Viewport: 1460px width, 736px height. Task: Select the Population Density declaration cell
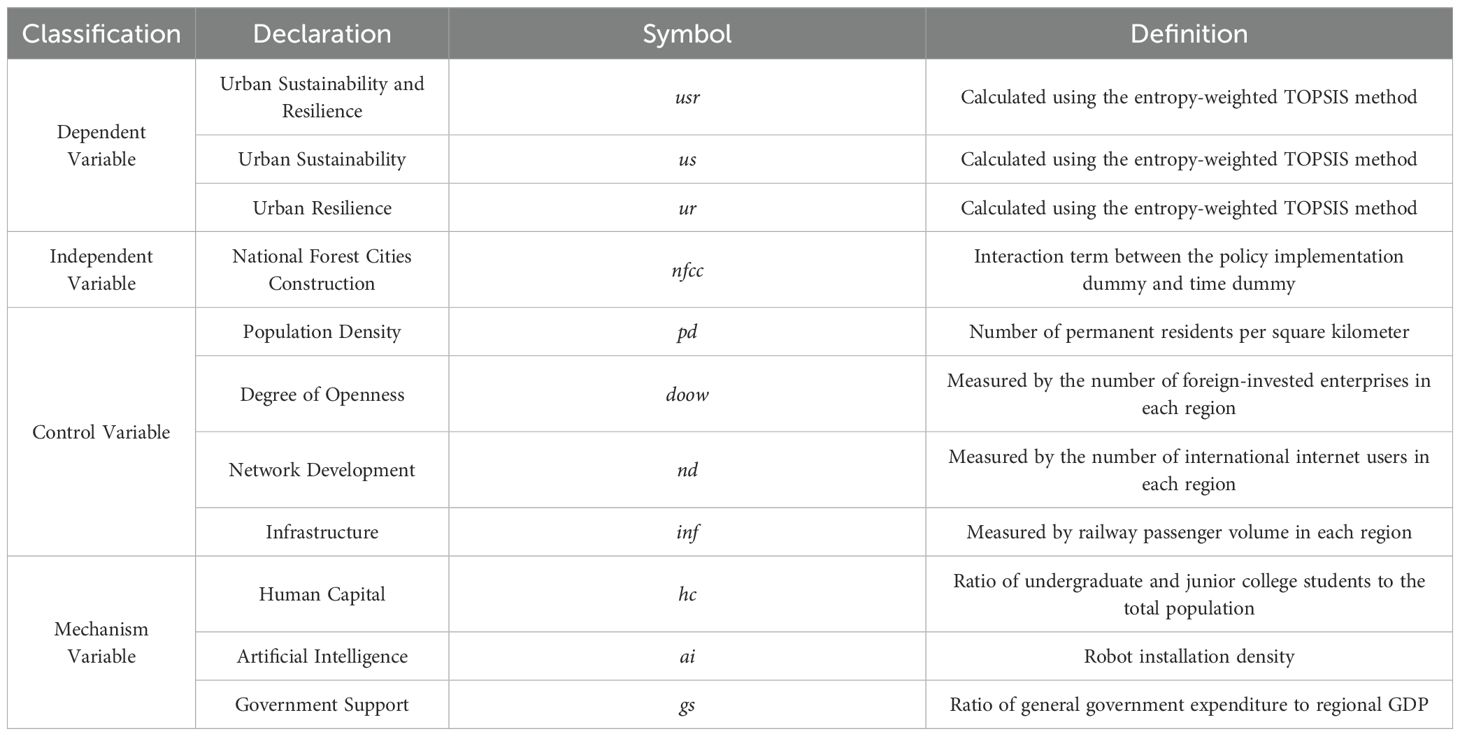point(322,332)
